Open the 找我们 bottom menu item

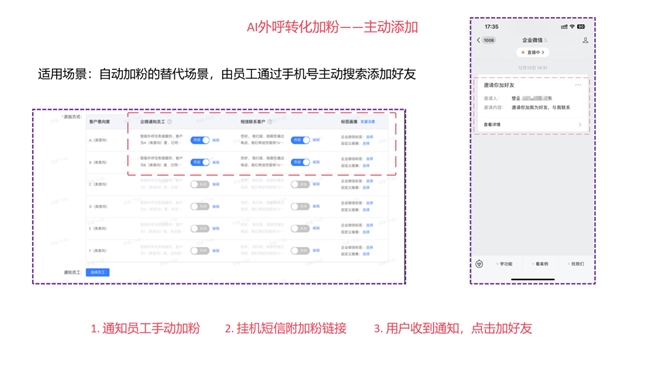[577, 264]
